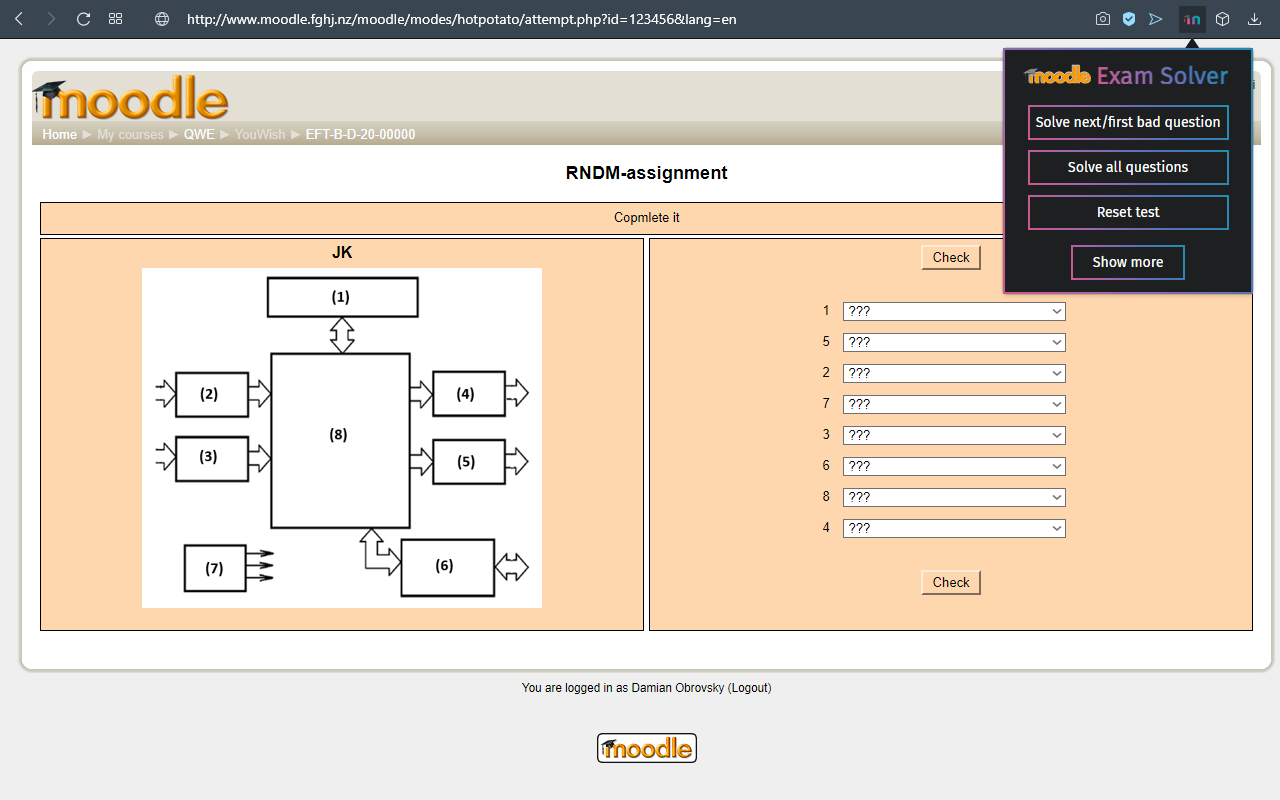
Task: Click the RNDM-assignment heading
Action: pyautogui.click(x=646, y=173)
